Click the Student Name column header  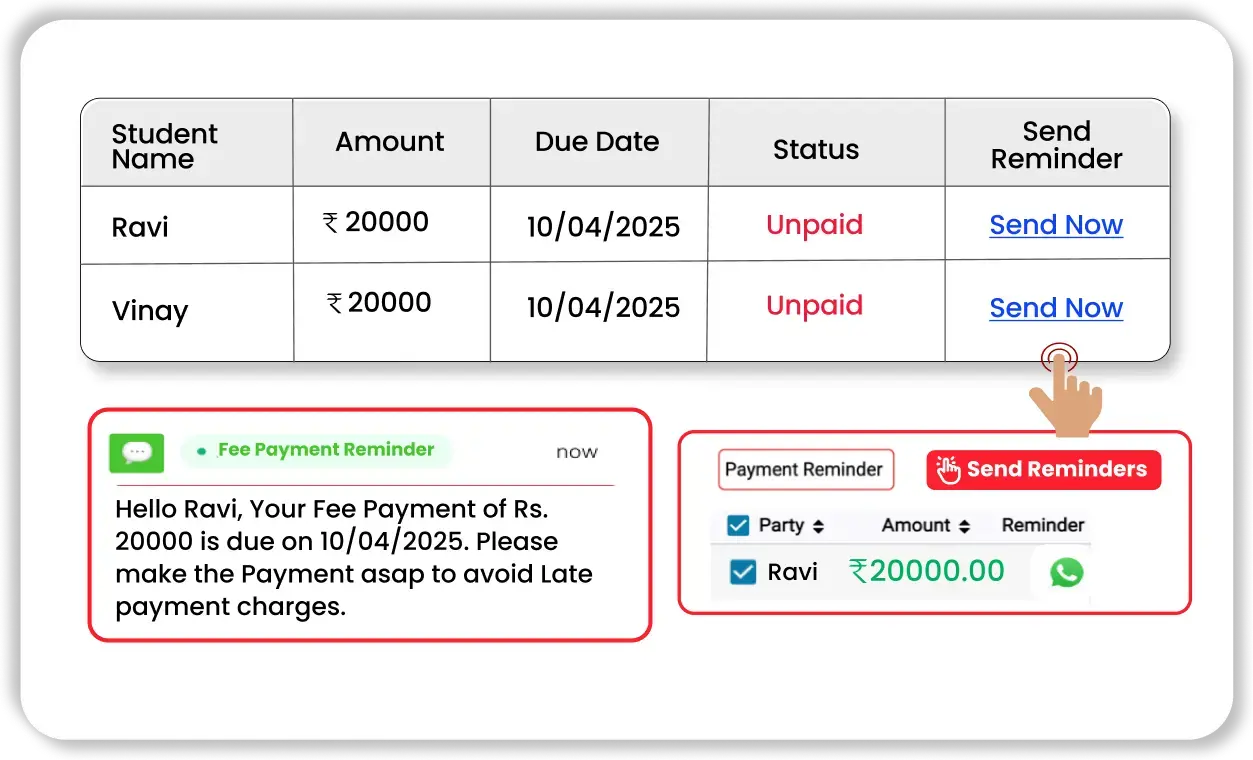click(164, 146)
